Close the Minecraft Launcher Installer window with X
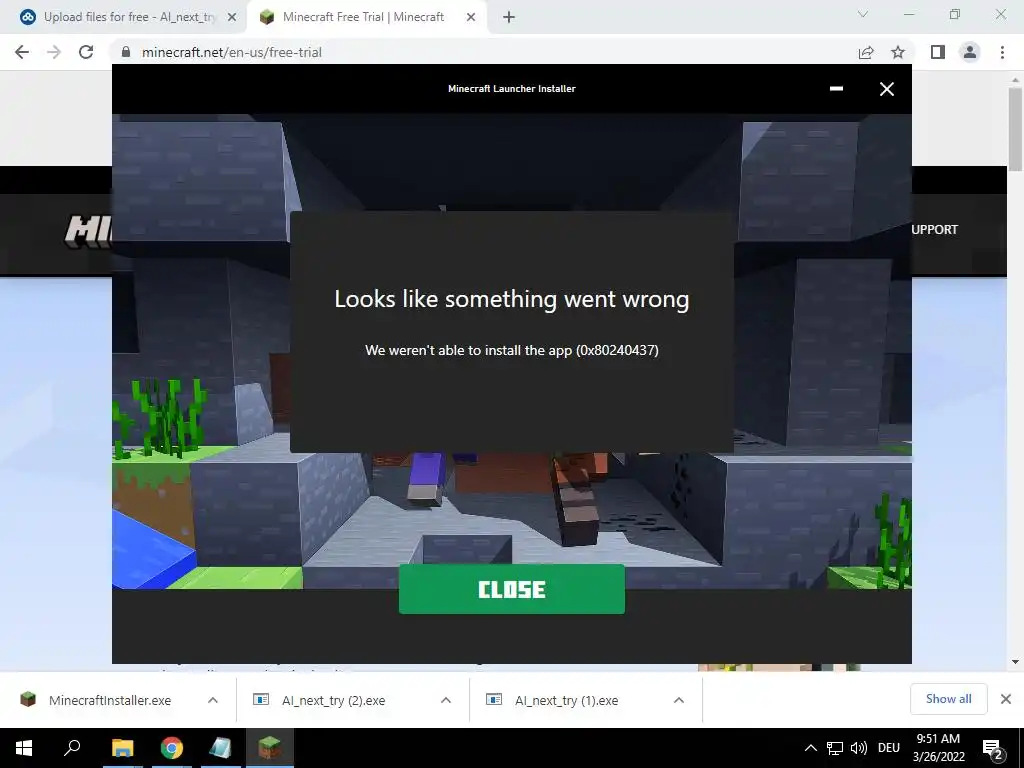This screenshot has height=768, width=1024. coord(886,89)
